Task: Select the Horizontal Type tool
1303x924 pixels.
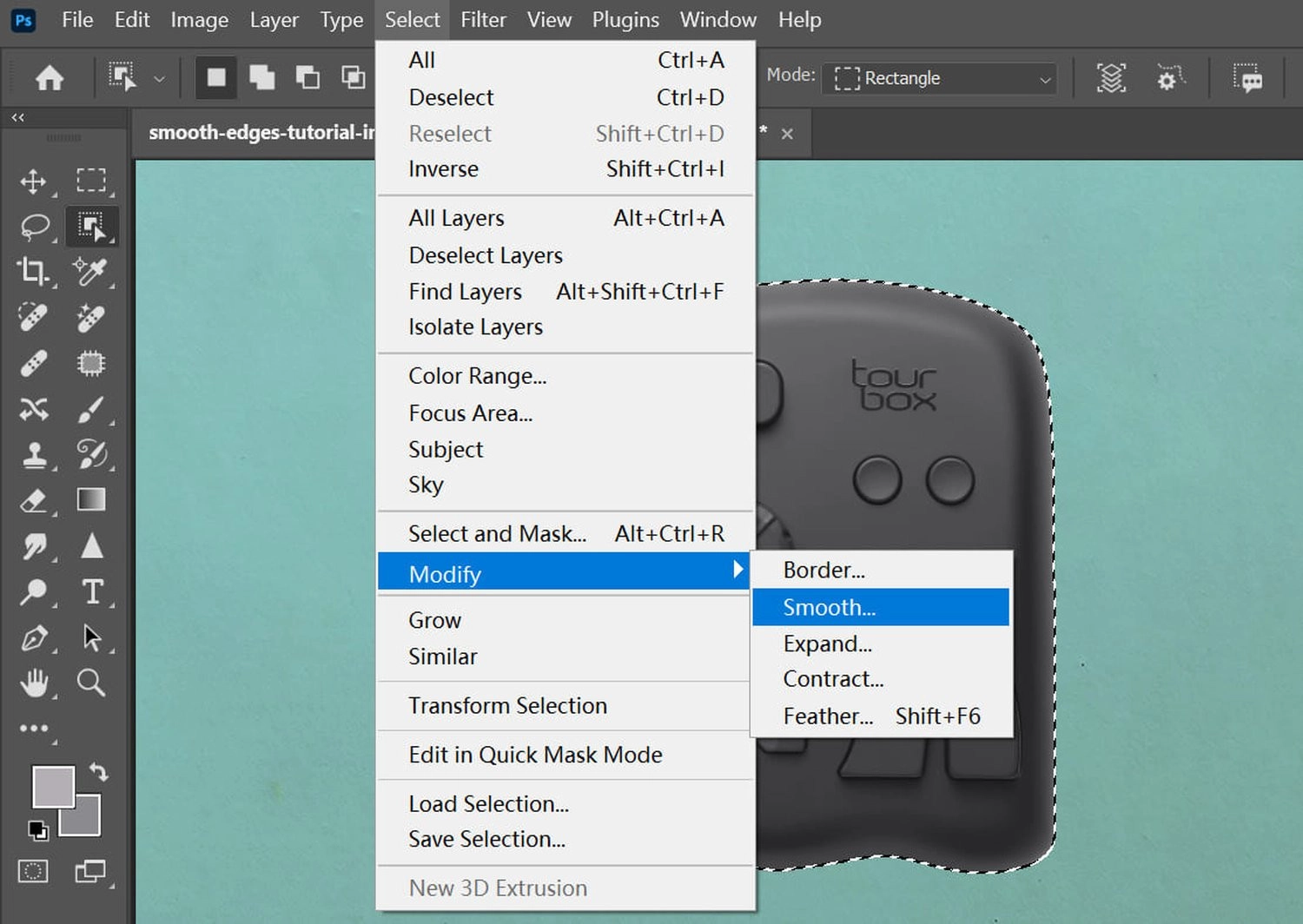Action: 92,591
